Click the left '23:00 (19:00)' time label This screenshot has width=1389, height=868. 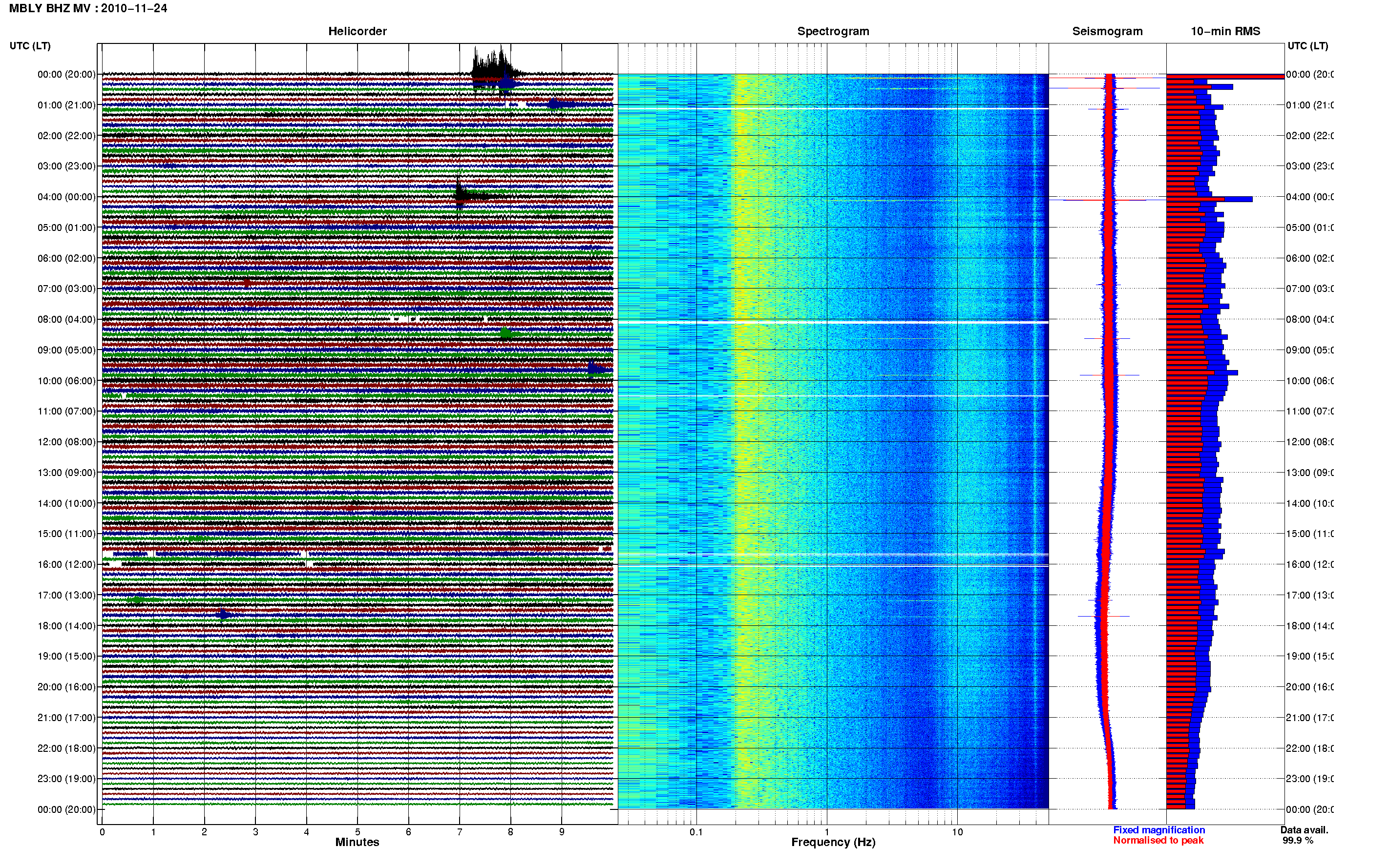(66, 779)
